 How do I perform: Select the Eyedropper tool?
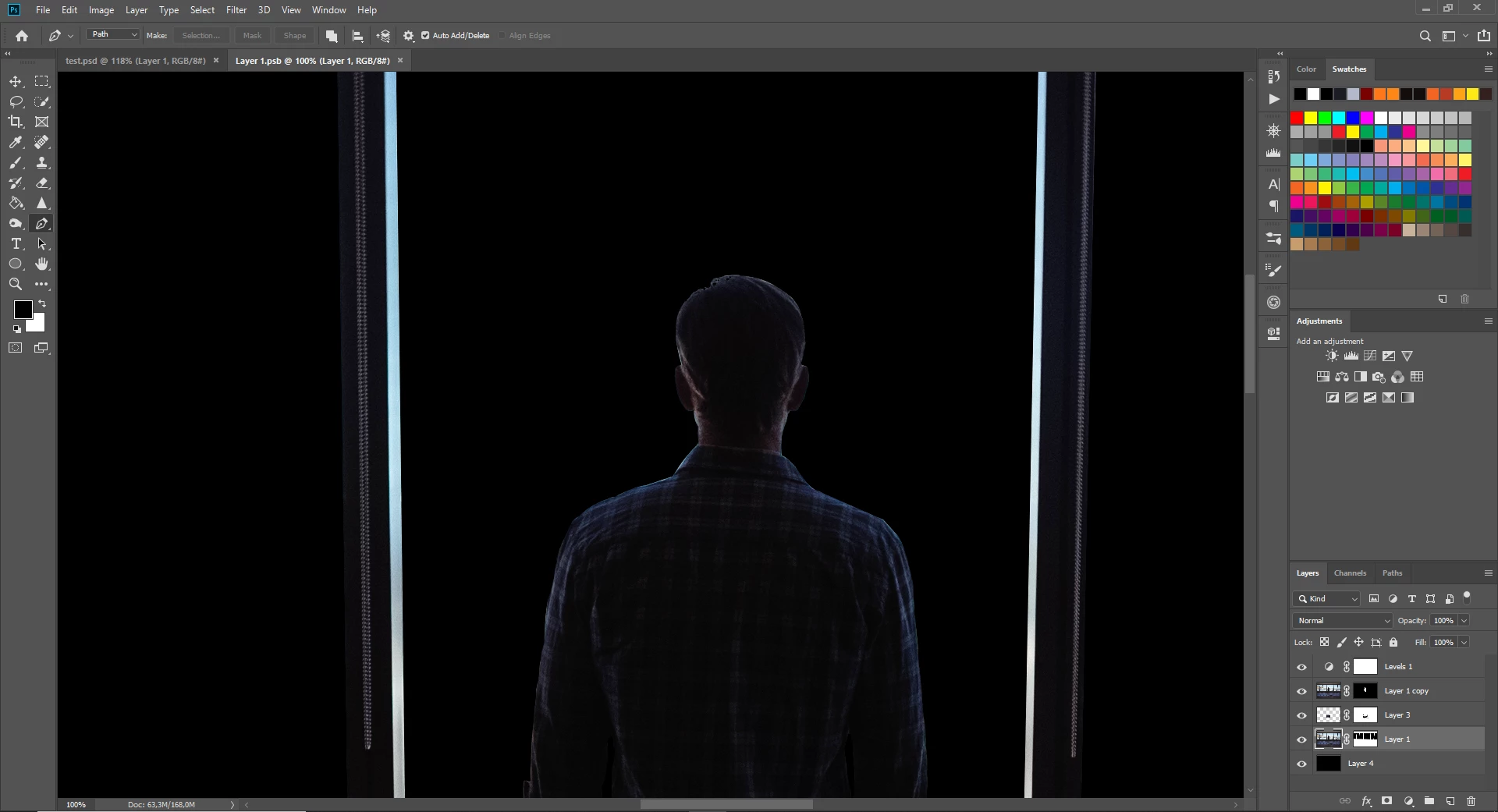[16, 142]
